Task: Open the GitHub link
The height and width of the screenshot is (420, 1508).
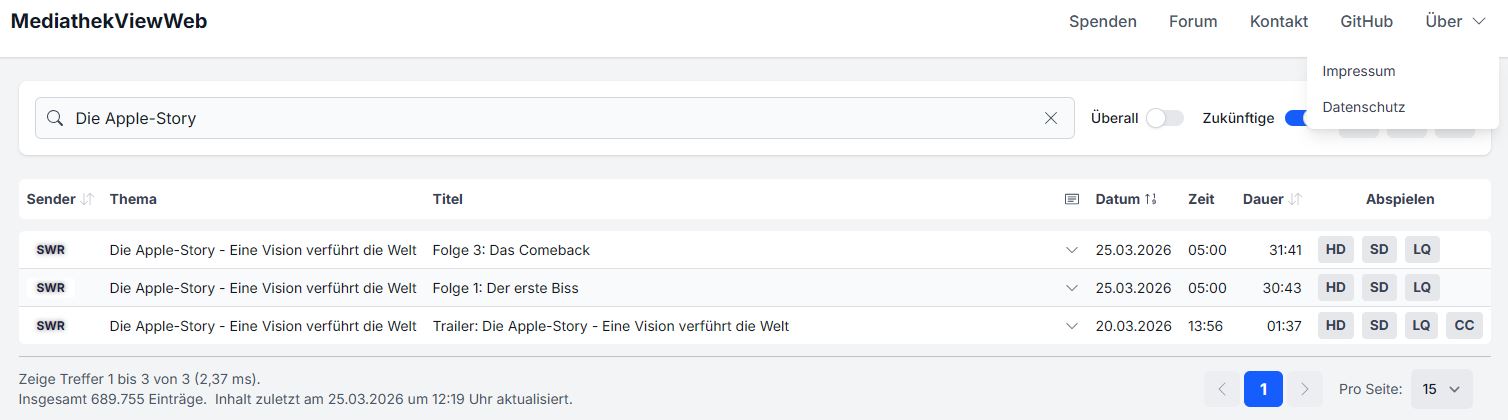Action: [x=1366, y=21]
